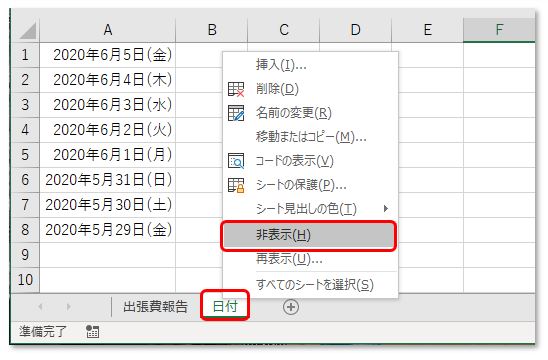Click empty cell A10
Screen dimensions: 548x360
pos(108,280)
